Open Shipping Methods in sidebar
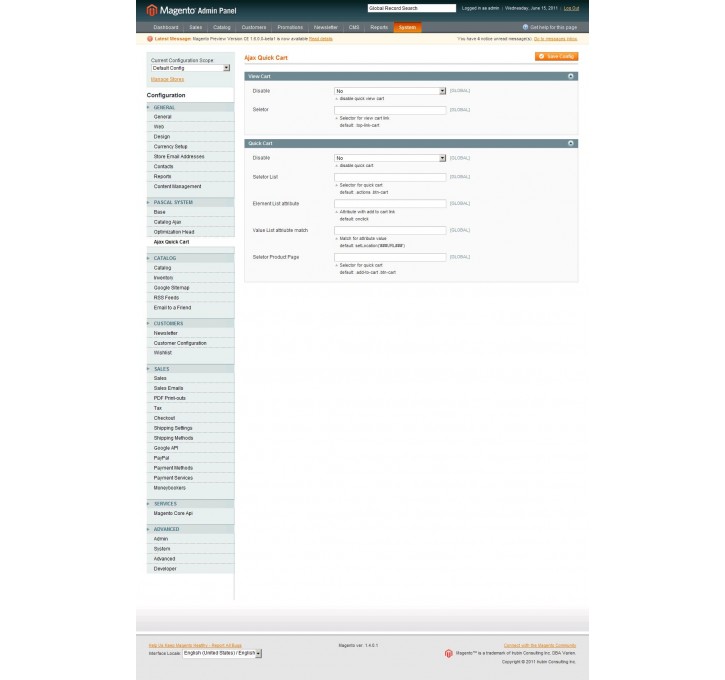This screenshot has width=725, height=680. (190, 438)
